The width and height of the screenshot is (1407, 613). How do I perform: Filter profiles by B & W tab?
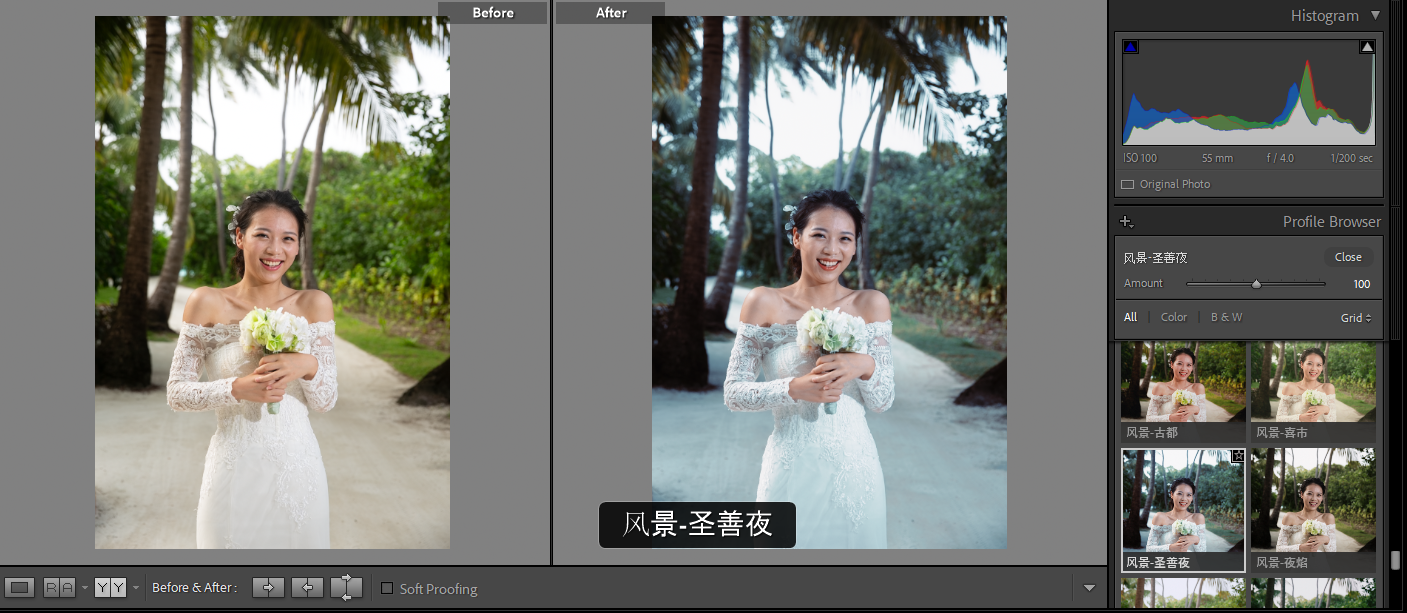point(1226,318)
